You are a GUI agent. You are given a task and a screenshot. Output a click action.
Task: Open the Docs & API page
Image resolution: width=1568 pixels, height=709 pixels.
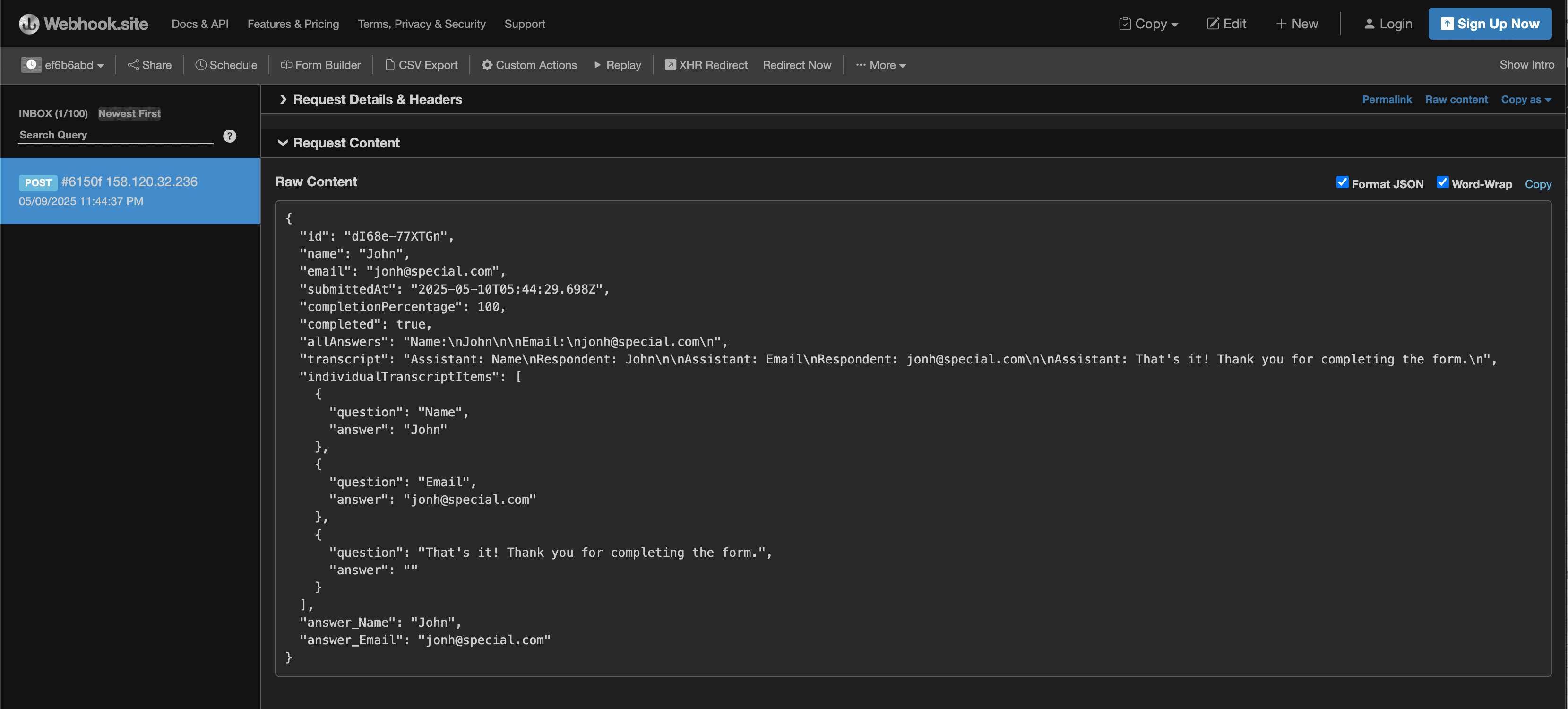click(x=199, y=24)
